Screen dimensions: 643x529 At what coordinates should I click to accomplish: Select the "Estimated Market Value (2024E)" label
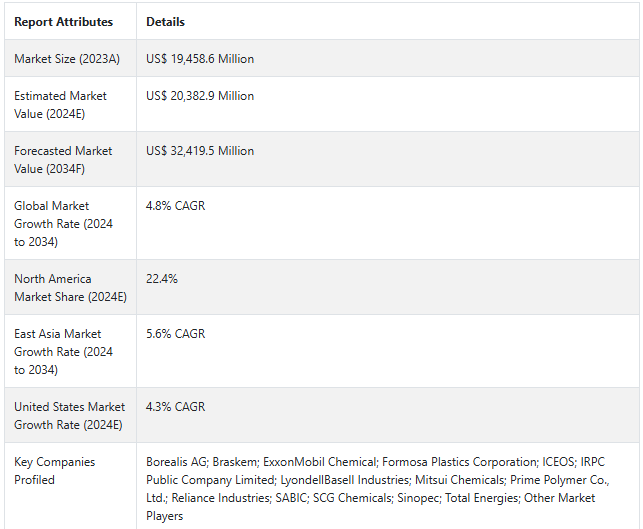[x=61, y=105]
